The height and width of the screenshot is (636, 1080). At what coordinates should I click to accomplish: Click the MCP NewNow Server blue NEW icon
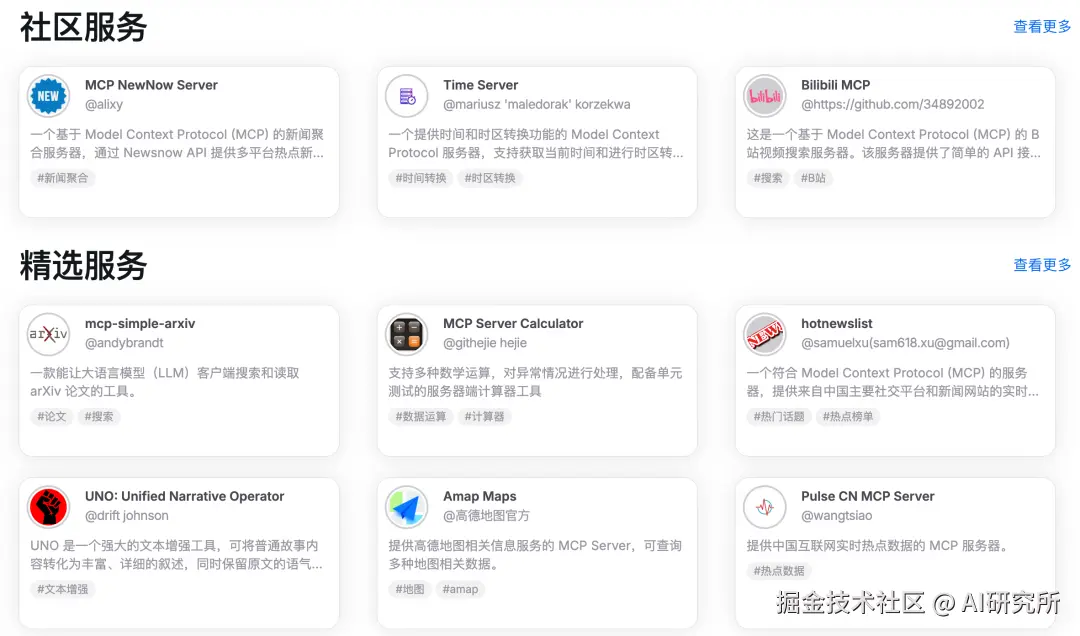(48, 96)
